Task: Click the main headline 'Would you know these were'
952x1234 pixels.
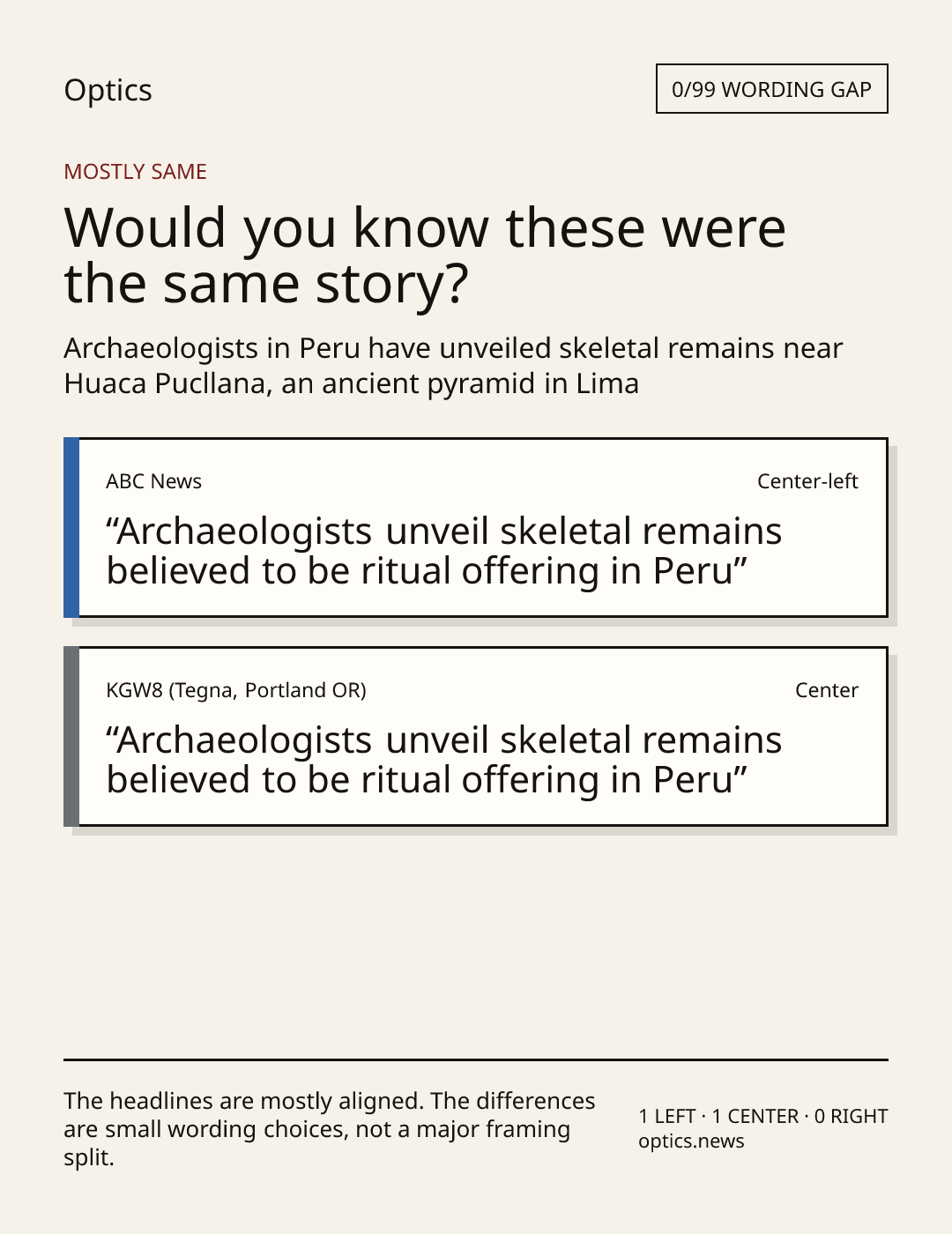Action: [x=425, y=227]
